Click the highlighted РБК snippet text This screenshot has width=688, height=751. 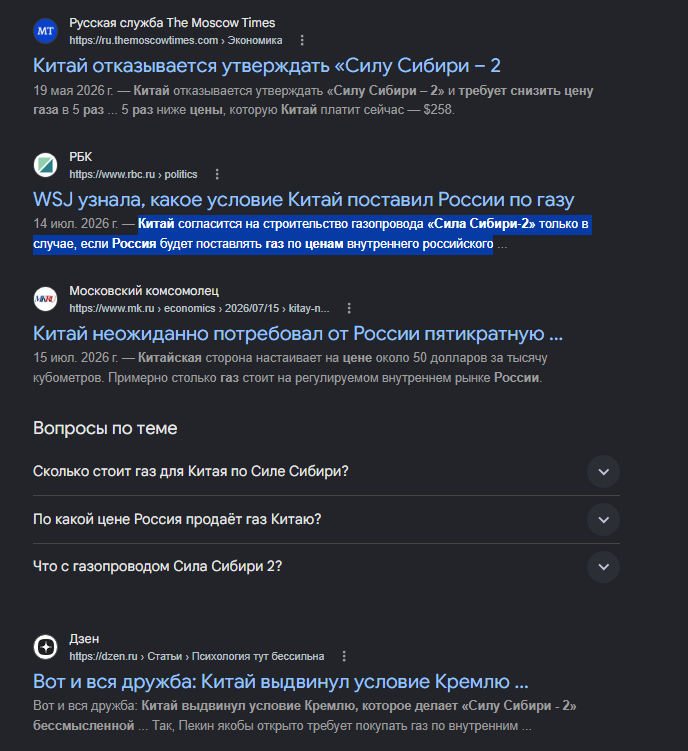(x=312, y=234)
